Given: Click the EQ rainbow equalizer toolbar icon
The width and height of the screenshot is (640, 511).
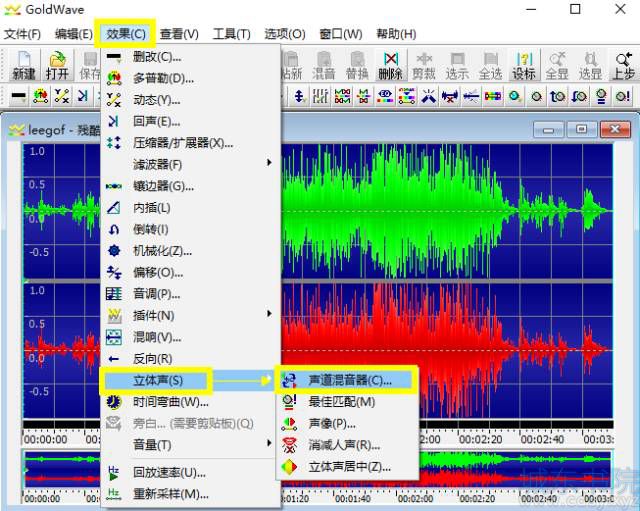Looking at the screenshot, I should click(385, 96).
